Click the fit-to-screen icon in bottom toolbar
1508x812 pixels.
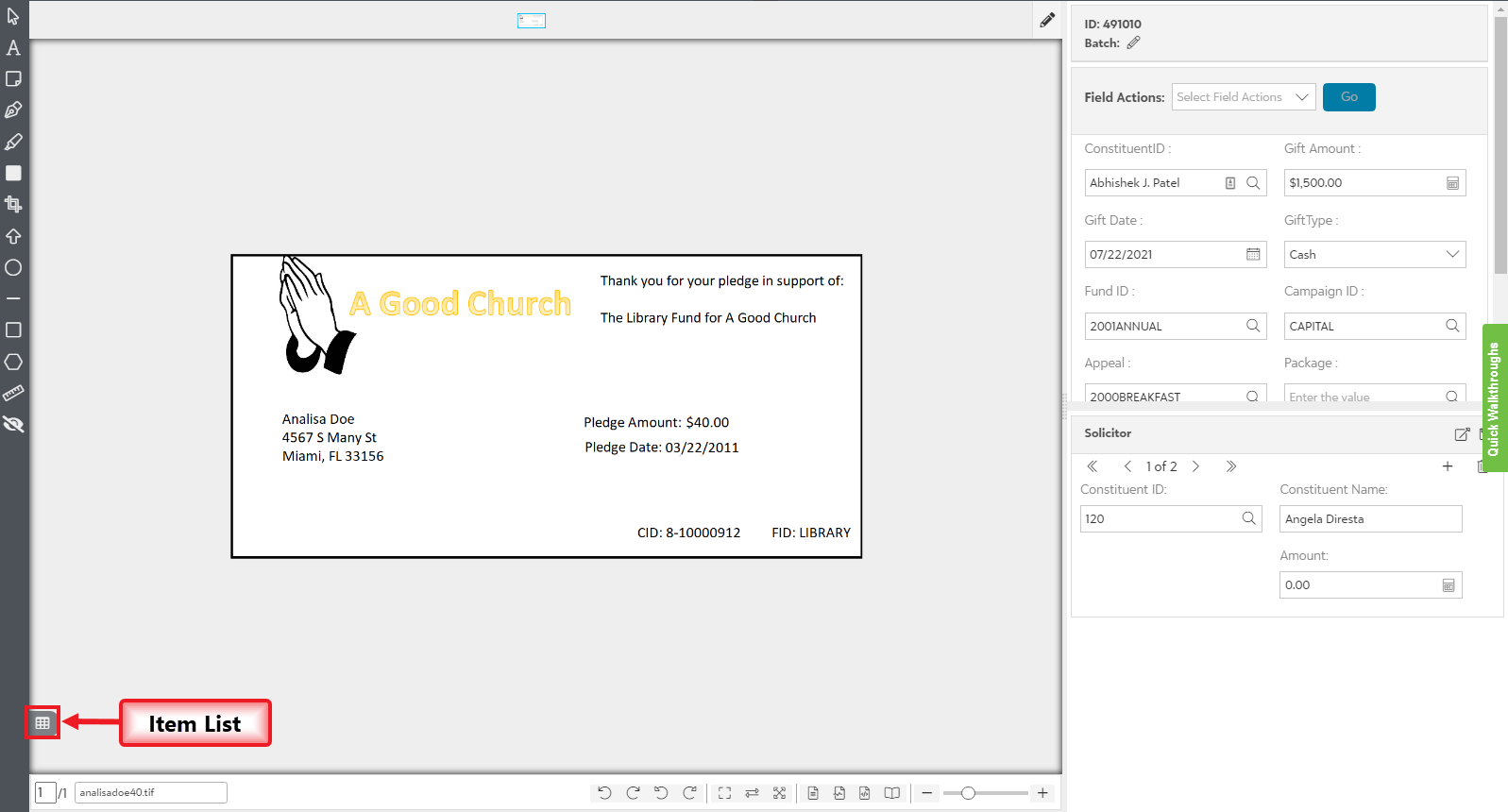coord(724,793)
